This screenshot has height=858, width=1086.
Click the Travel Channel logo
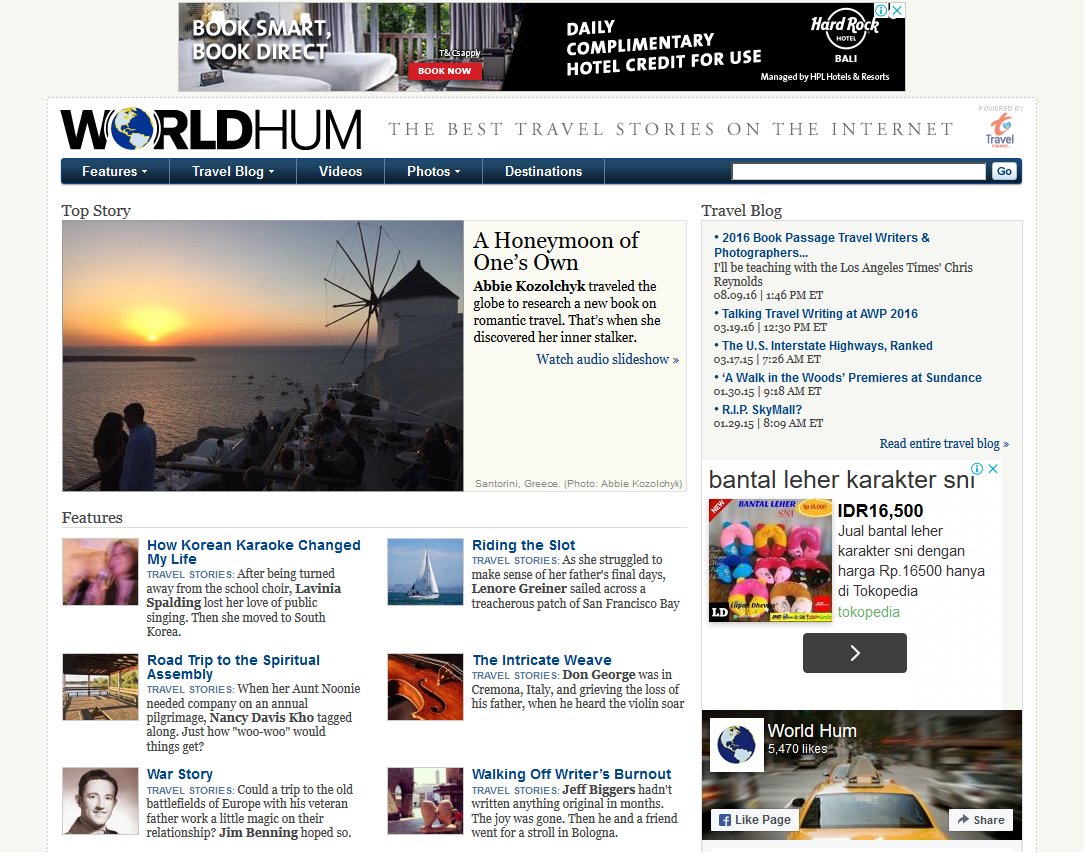click(999, 130)
